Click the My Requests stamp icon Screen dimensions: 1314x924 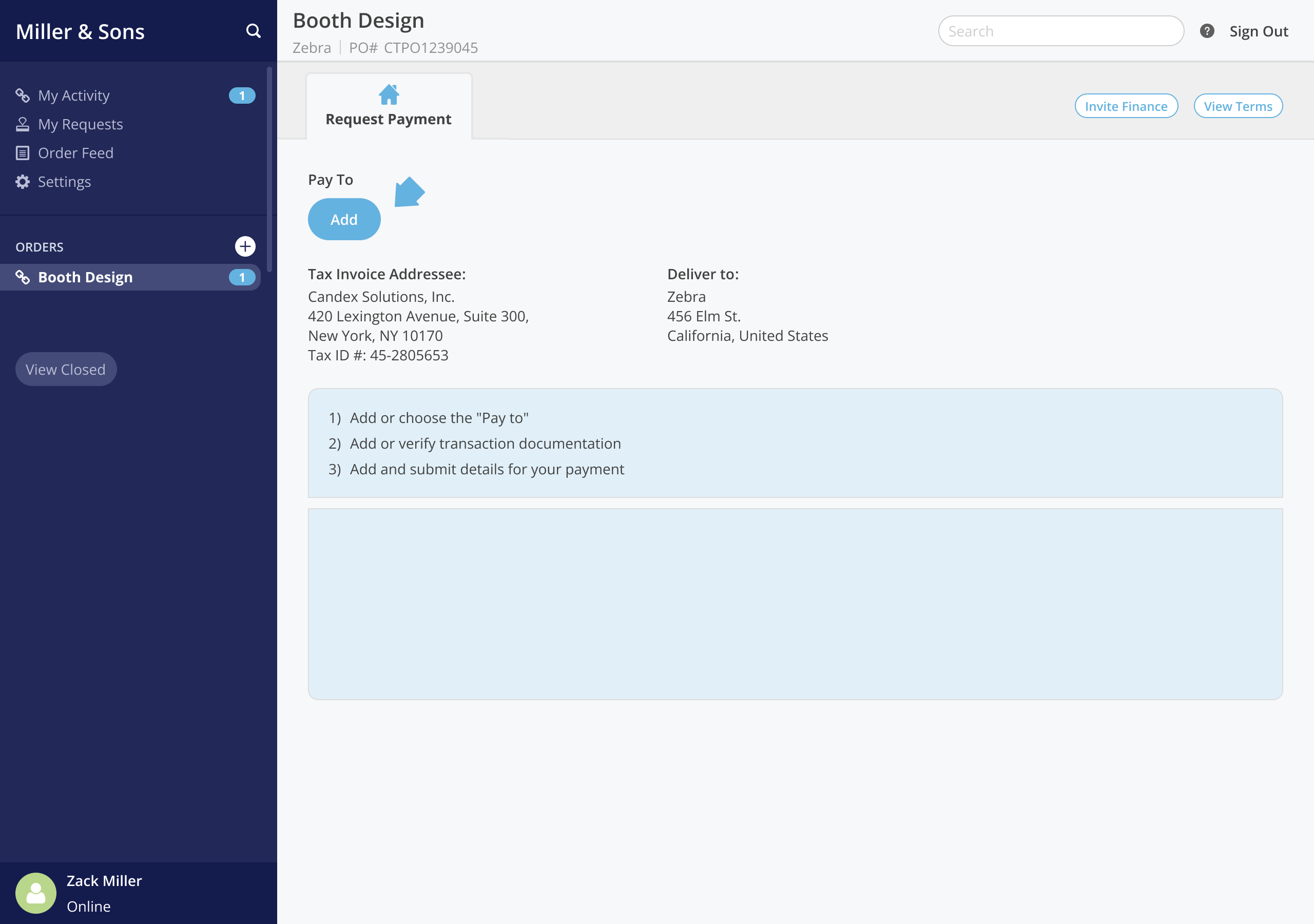22,124
